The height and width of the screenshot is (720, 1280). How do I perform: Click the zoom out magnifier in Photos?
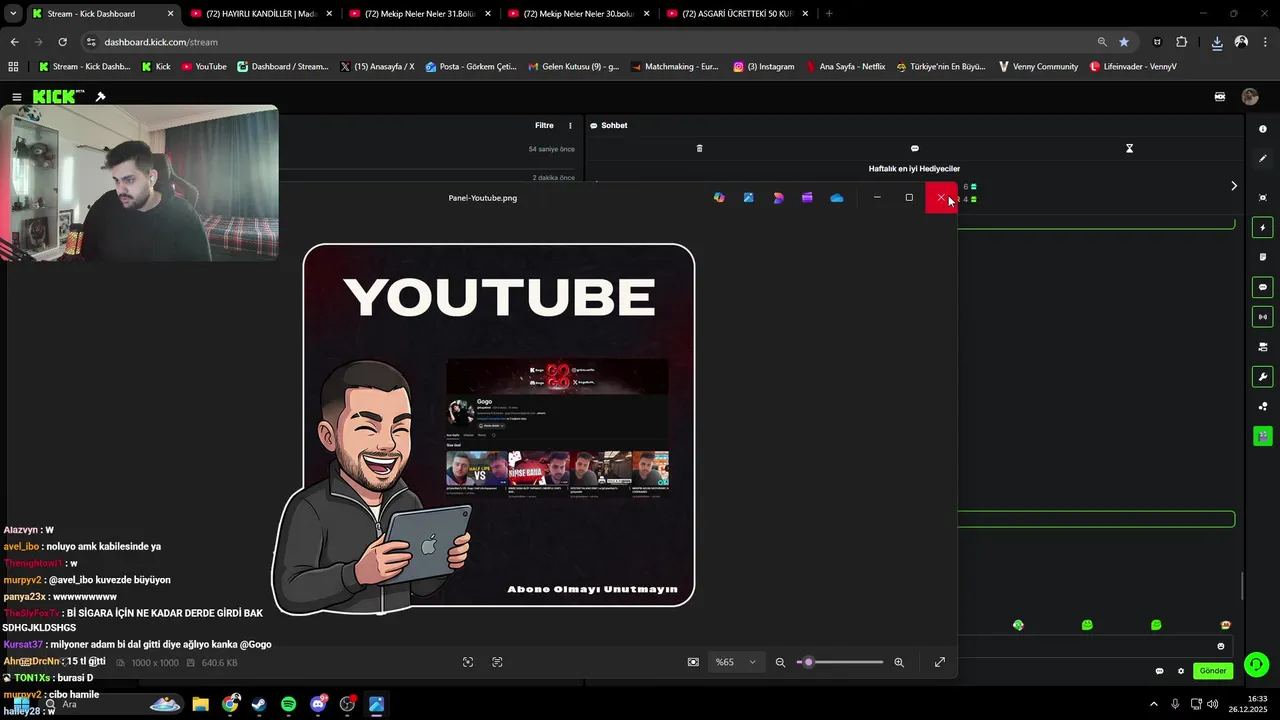pos(780,662)
